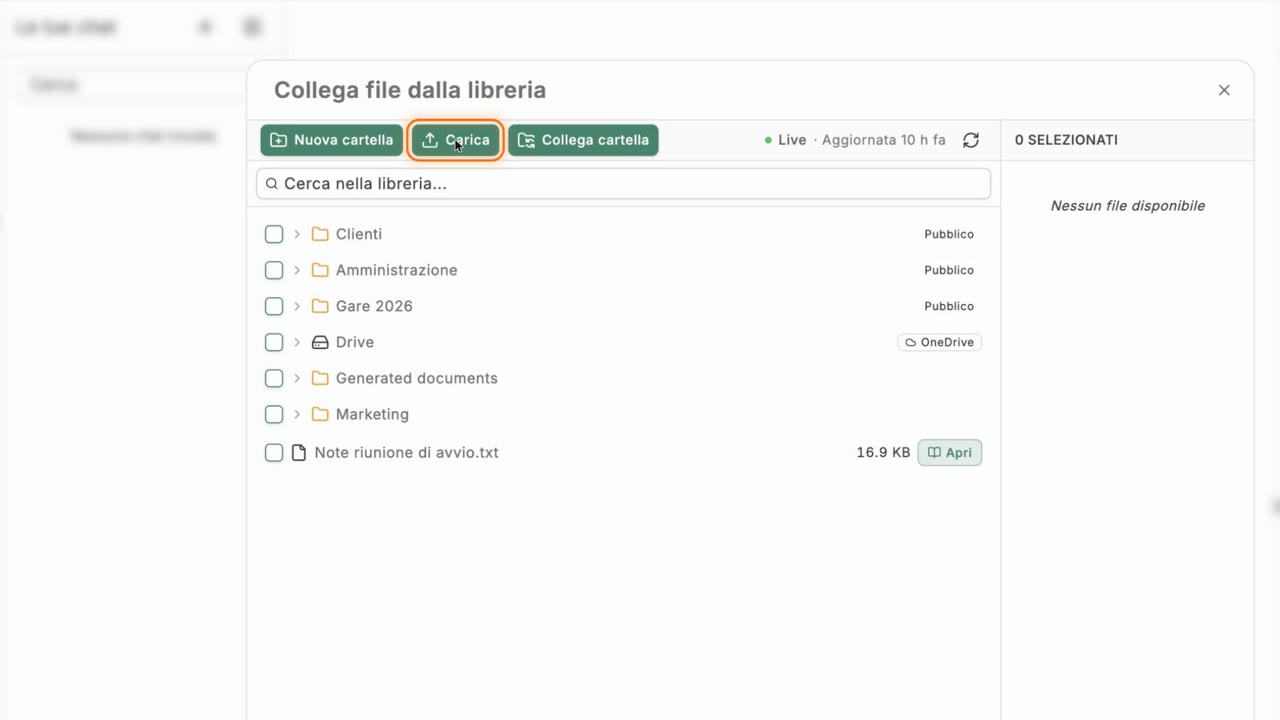Image resolution: width=1280 pixels, height=720 pixels.
Task: Click the 16.9 KB file size
Action: pos(883,453)
